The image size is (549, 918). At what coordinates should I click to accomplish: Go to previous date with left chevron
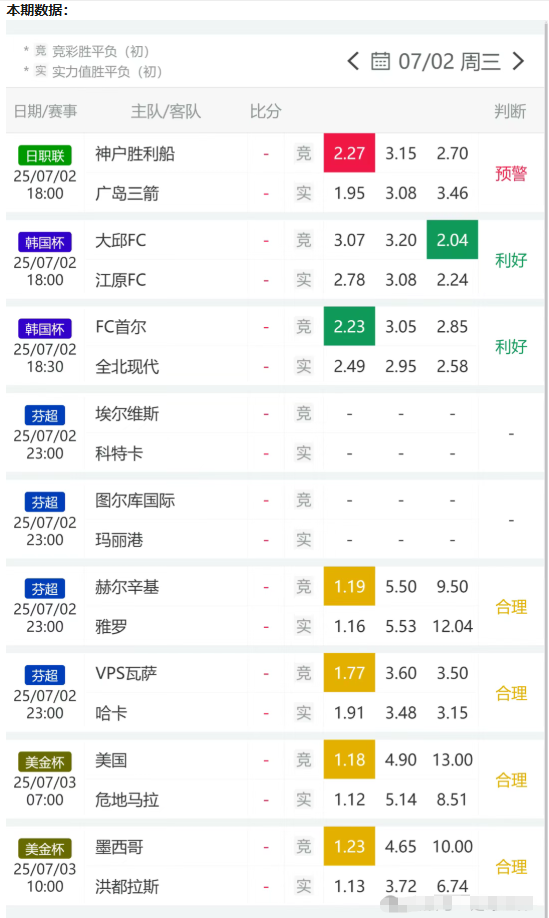click(352, 61)
